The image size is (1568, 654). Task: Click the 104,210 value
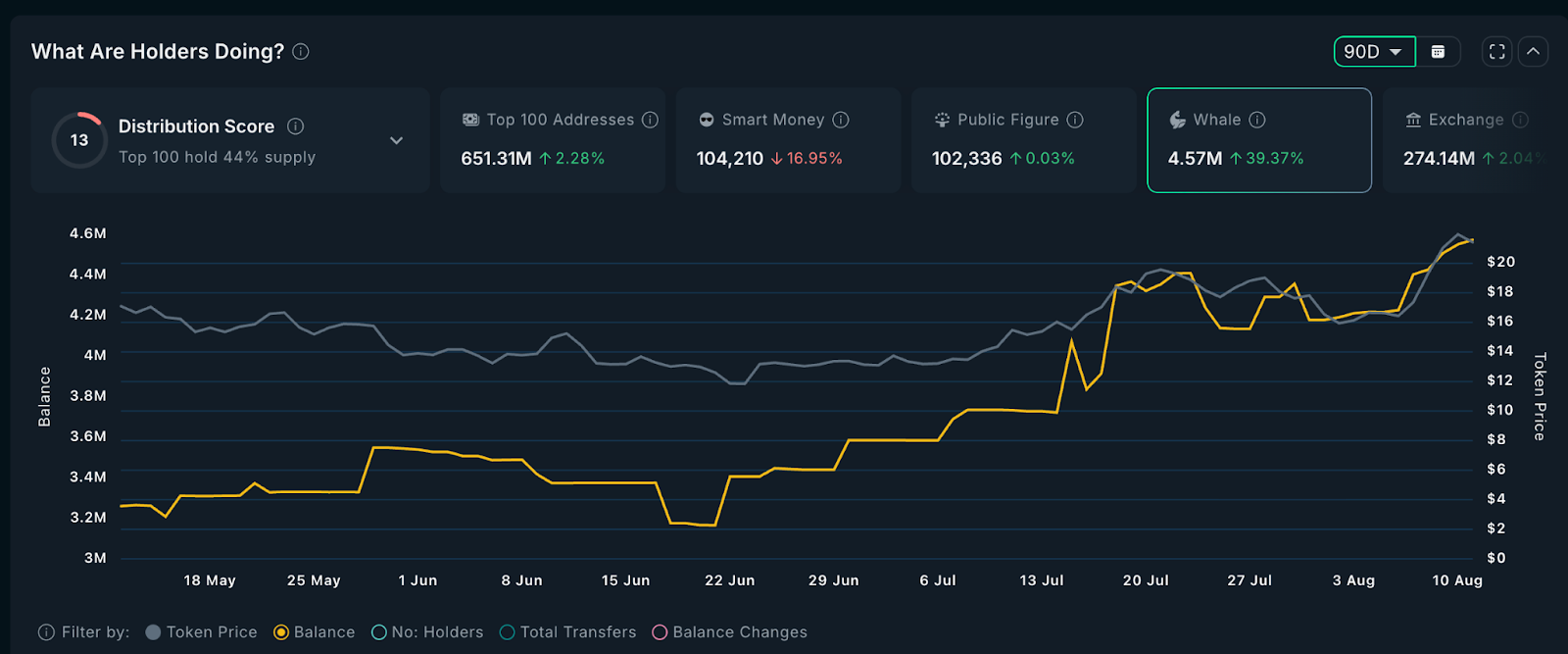tap(730, 158)
